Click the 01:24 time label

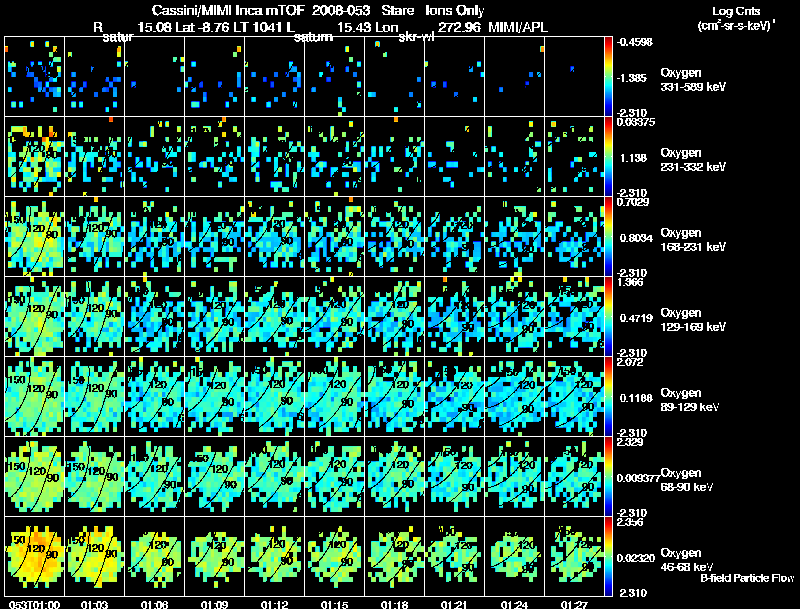[x=514, y=605]
